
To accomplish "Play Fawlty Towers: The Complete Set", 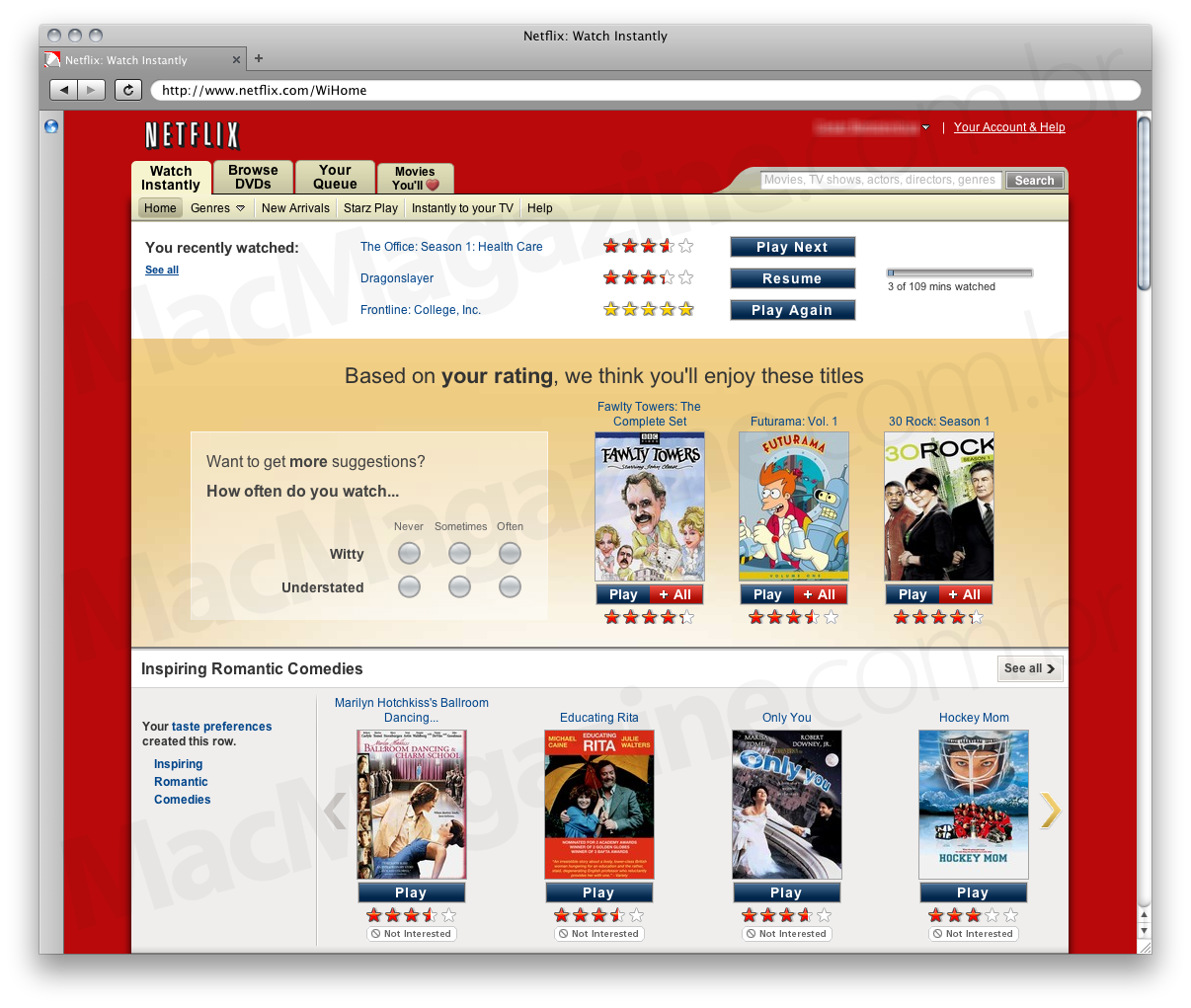I will click(x=622, y=594).
